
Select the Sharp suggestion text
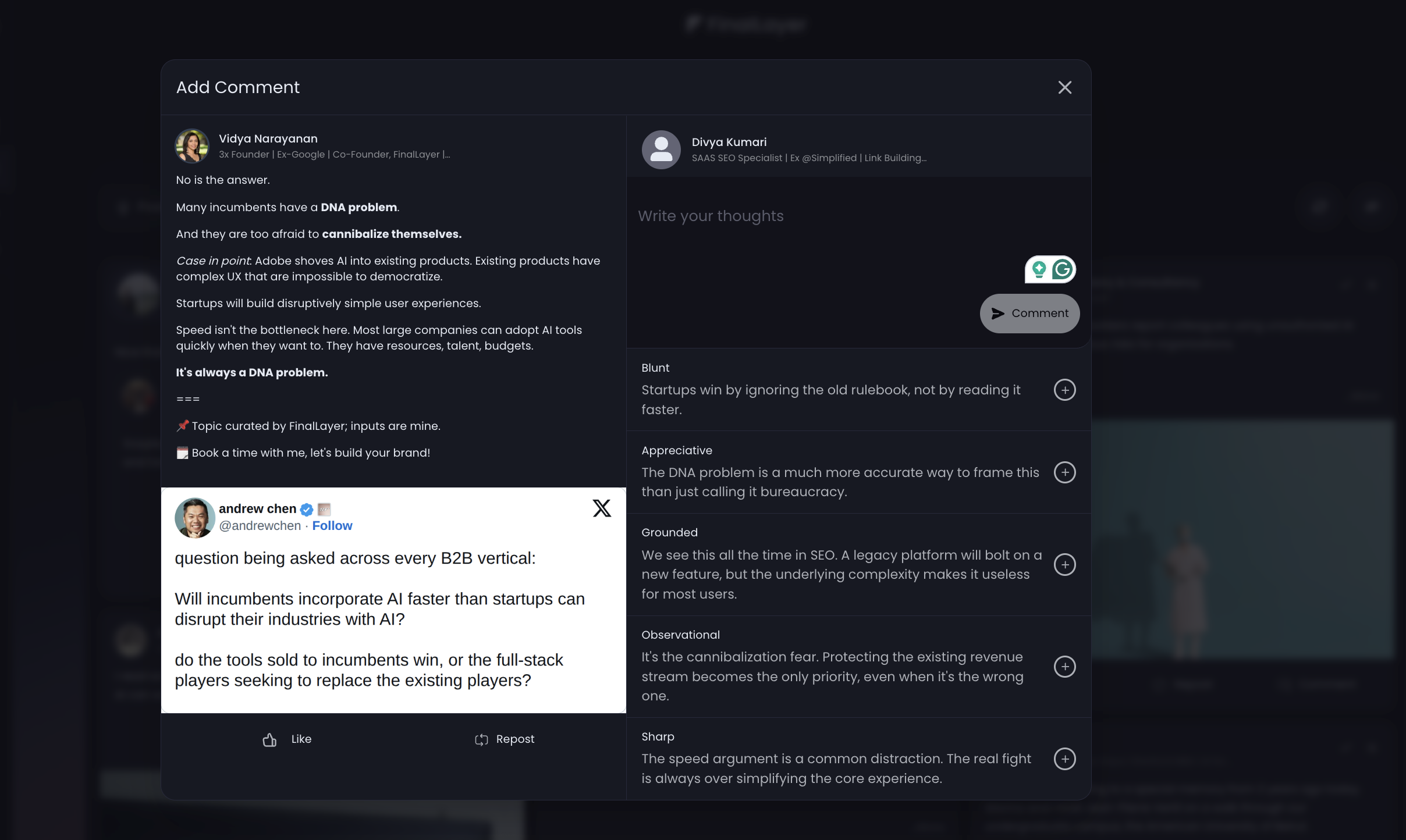click(x=836, y=768)
